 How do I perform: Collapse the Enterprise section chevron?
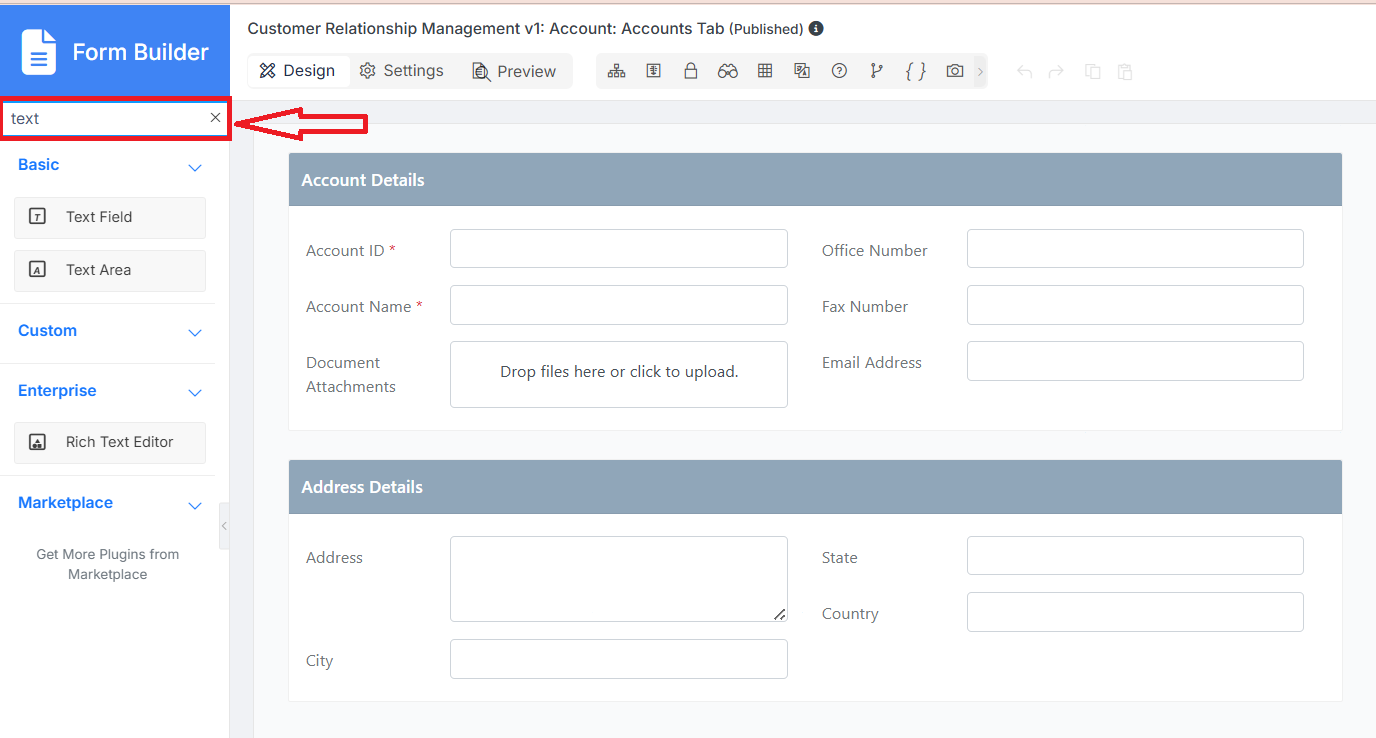point(195,392)
